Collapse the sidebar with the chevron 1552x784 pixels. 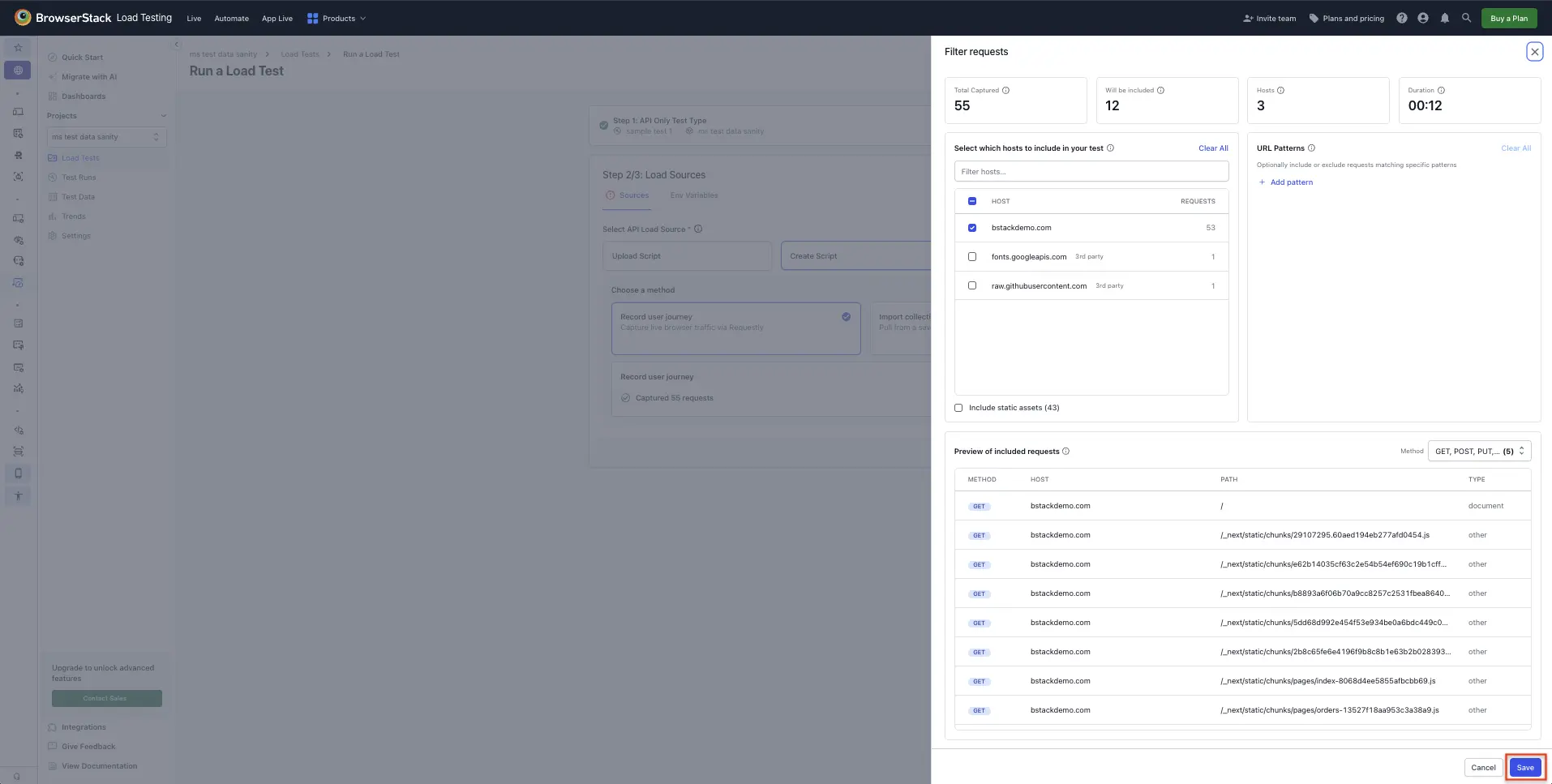coord(176,45)
